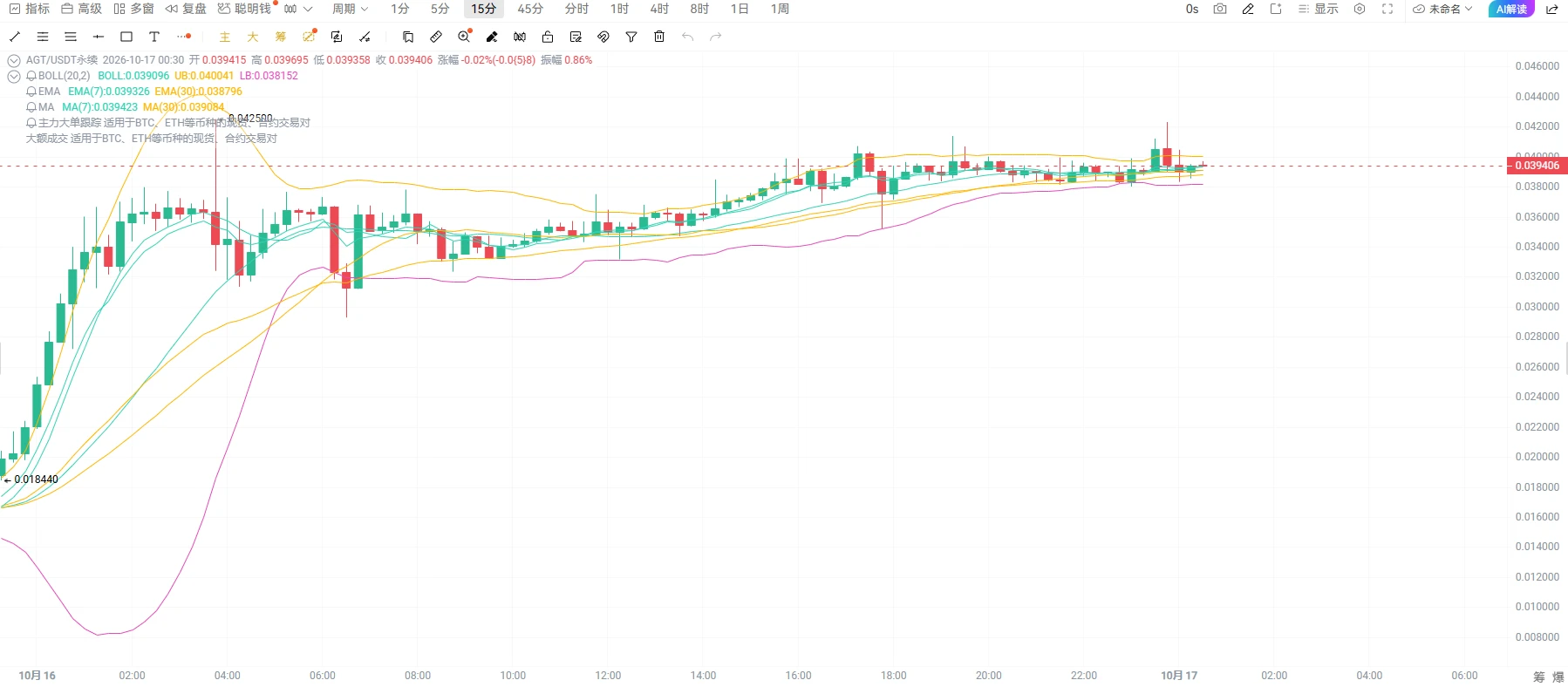The image size is (1568, 687).
Task: Select the 4时 timeframe tab
Action: 659,9
